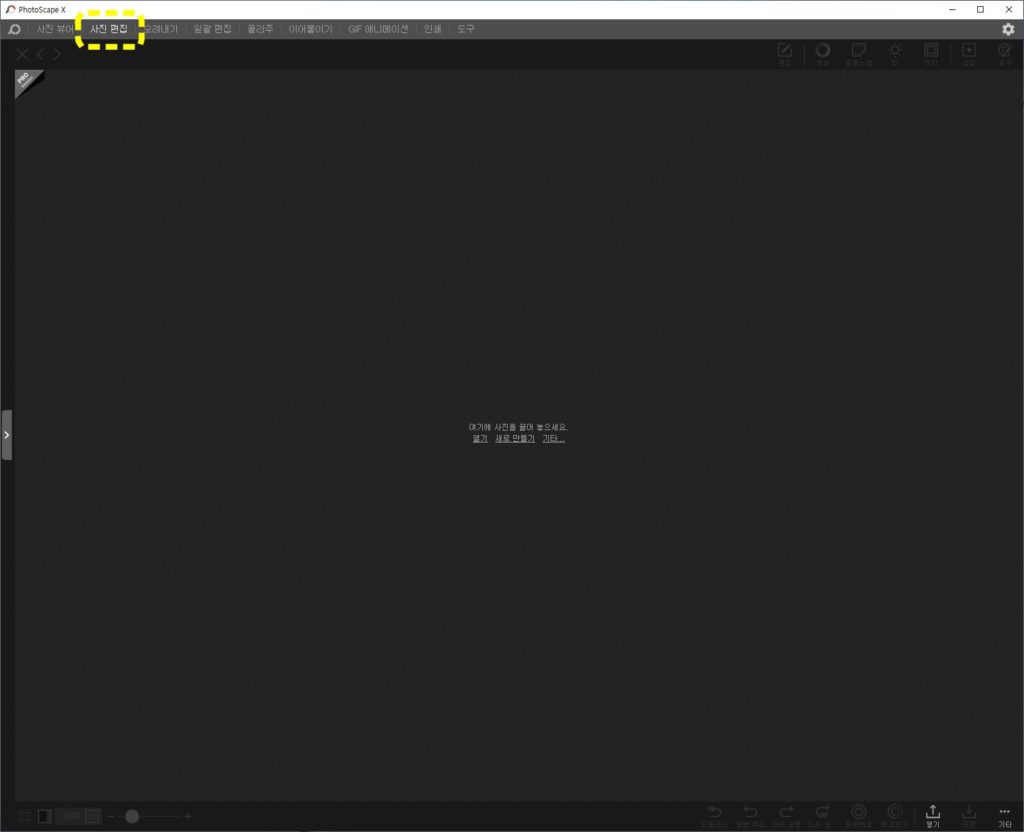Click the close photo X icon
This screenshot has width=1024, height=832.
tap(22, 54)
